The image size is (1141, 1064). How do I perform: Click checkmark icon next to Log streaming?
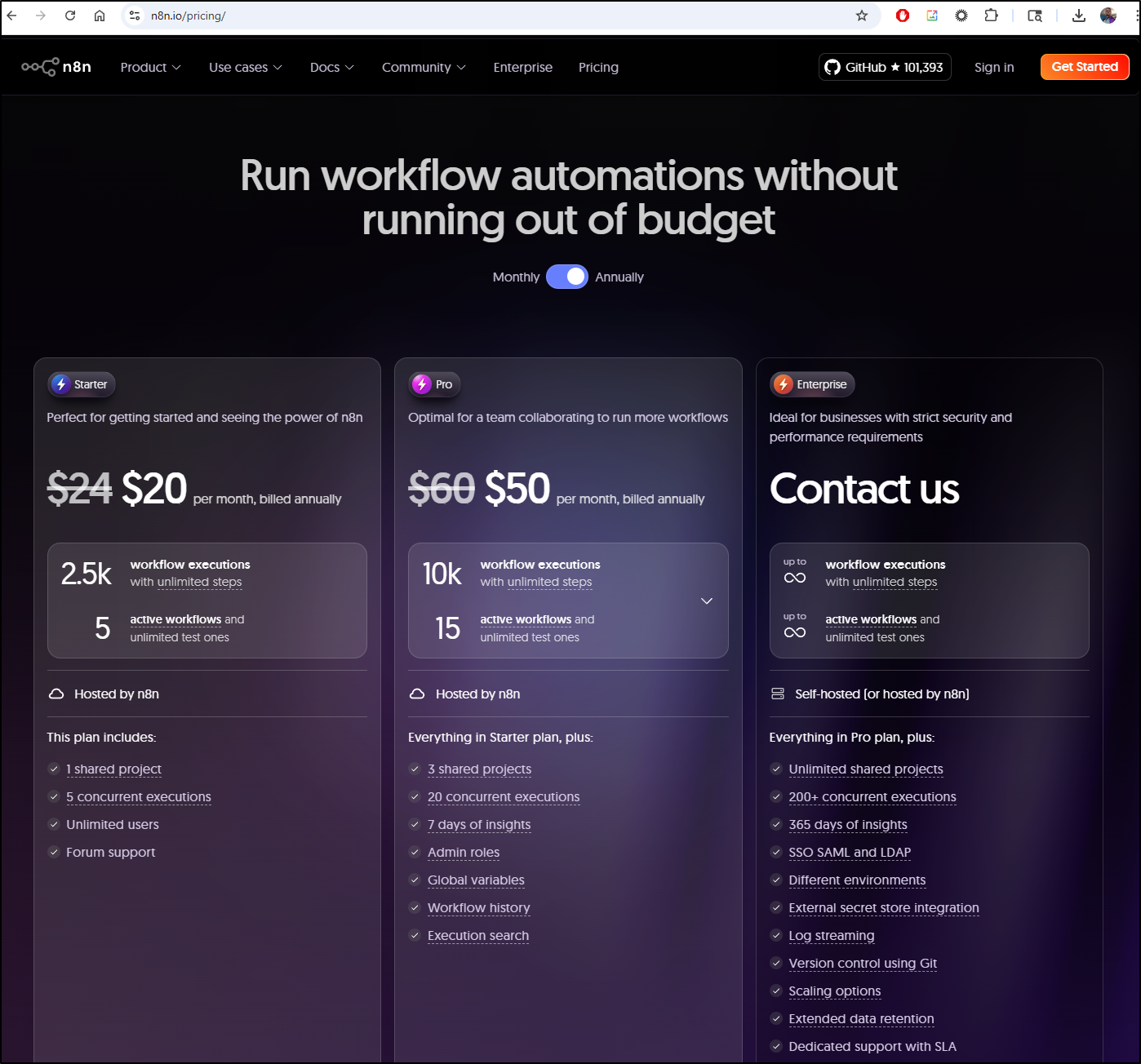click(x=776, y=935)
